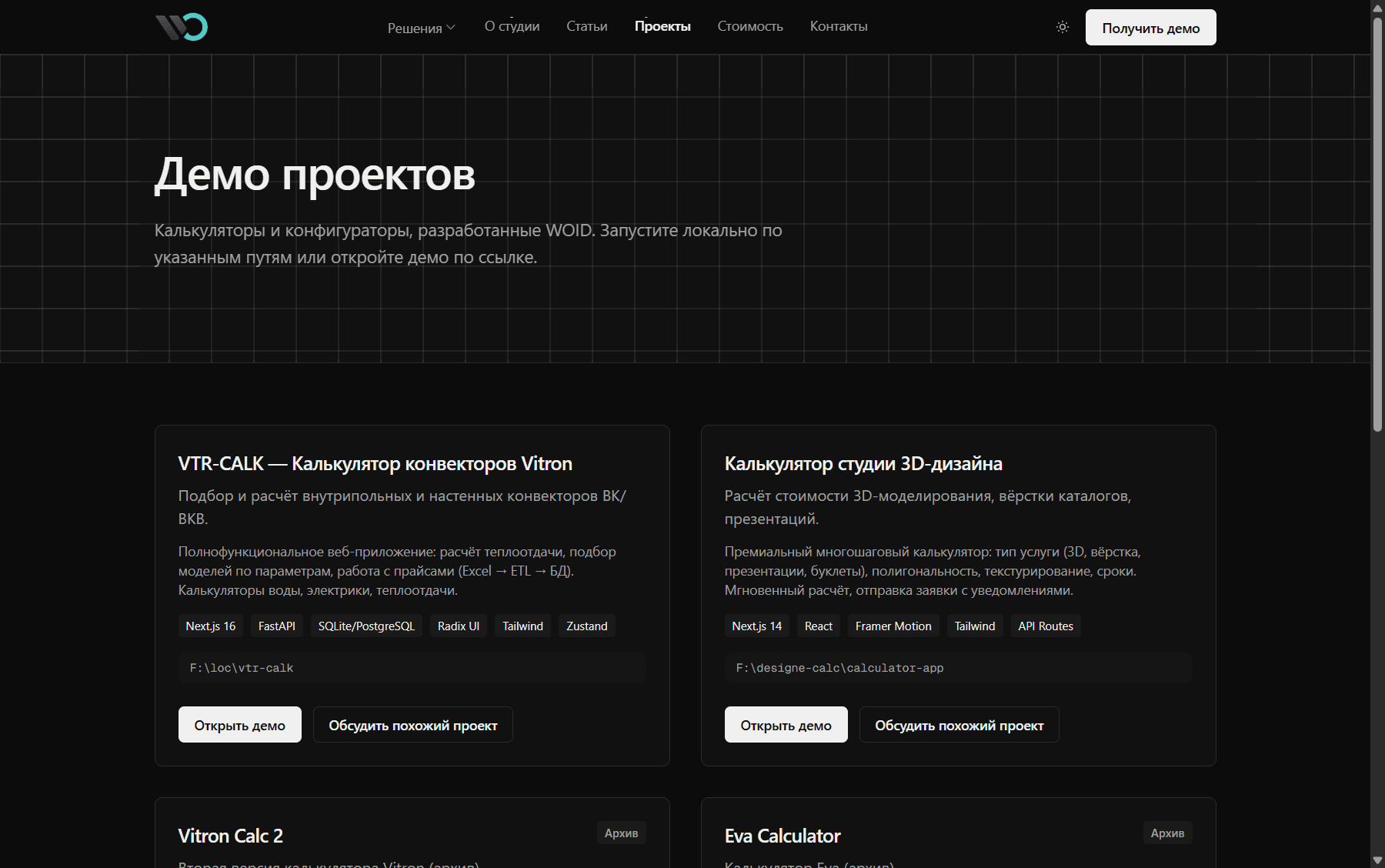
Task: Toggle the light/dark theme sun icon
Action: click(1063, 27)
